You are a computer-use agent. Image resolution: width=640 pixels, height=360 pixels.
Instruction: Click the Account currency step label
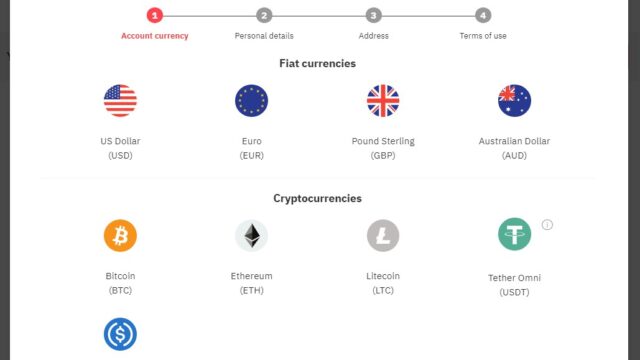tap(155, 36)
